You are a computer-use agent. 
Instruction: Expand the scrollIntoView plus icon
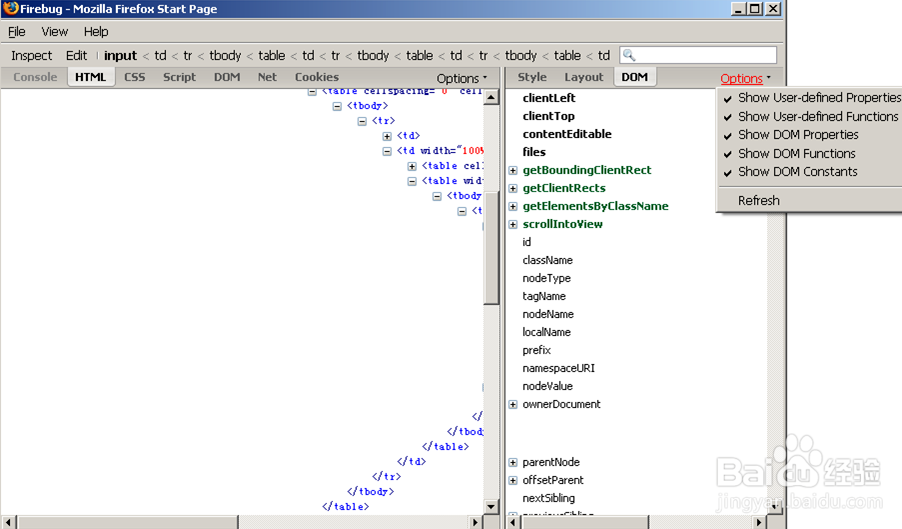[513, 225]
